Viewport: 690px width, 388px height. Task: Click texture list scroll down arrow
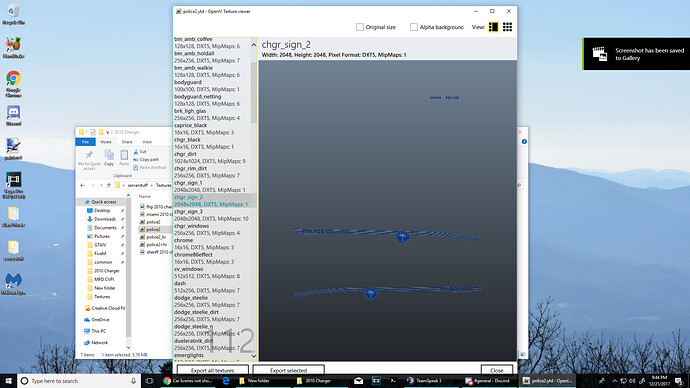[253, 356]
